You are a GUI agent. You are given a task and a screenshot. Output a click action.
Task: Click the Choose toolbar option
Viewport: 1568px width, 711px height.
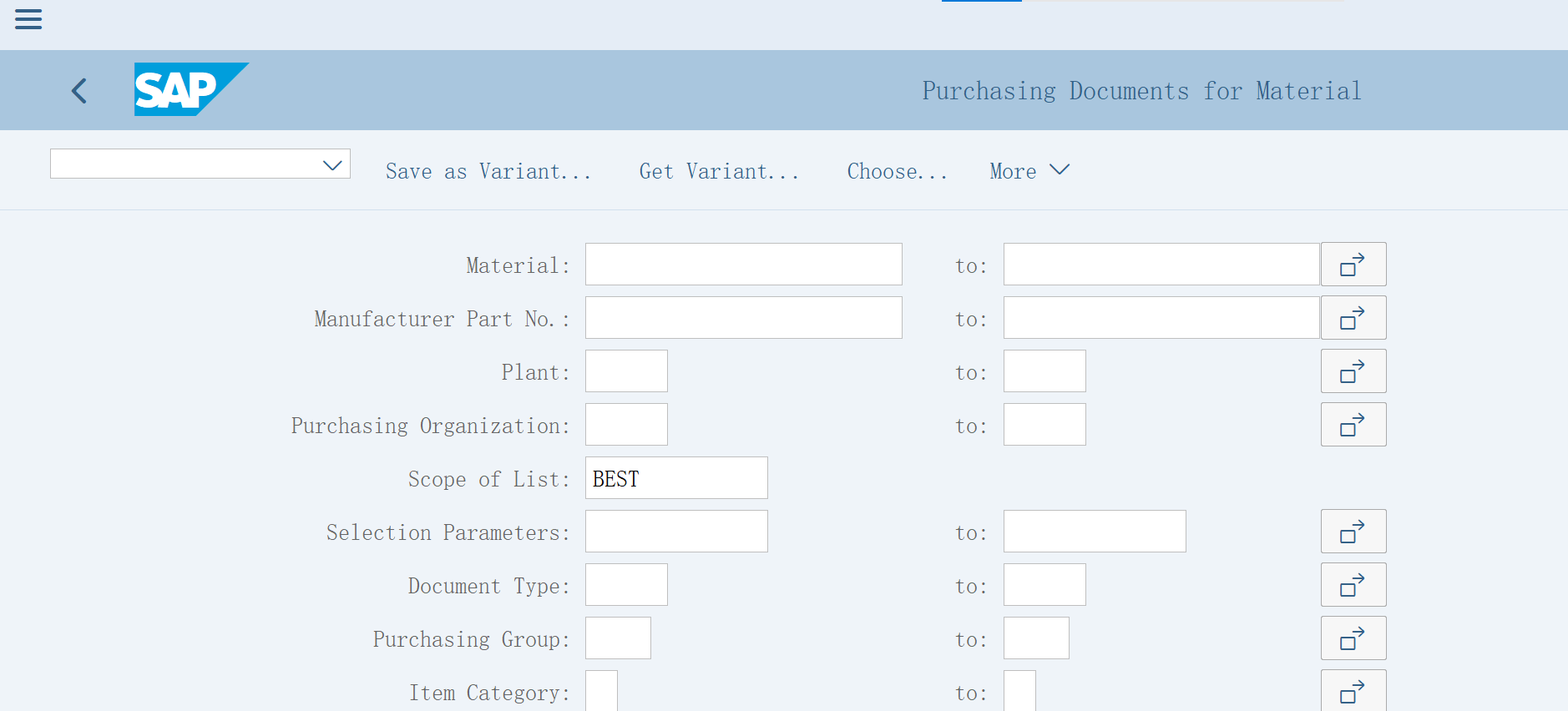[x=897, y=171]
